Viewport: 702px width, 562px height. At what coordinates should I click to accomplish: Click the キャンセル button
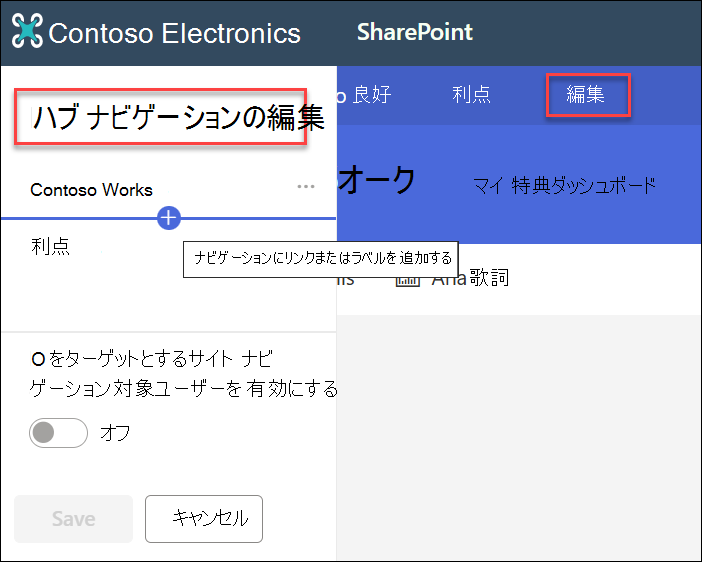tap(204, 519)
